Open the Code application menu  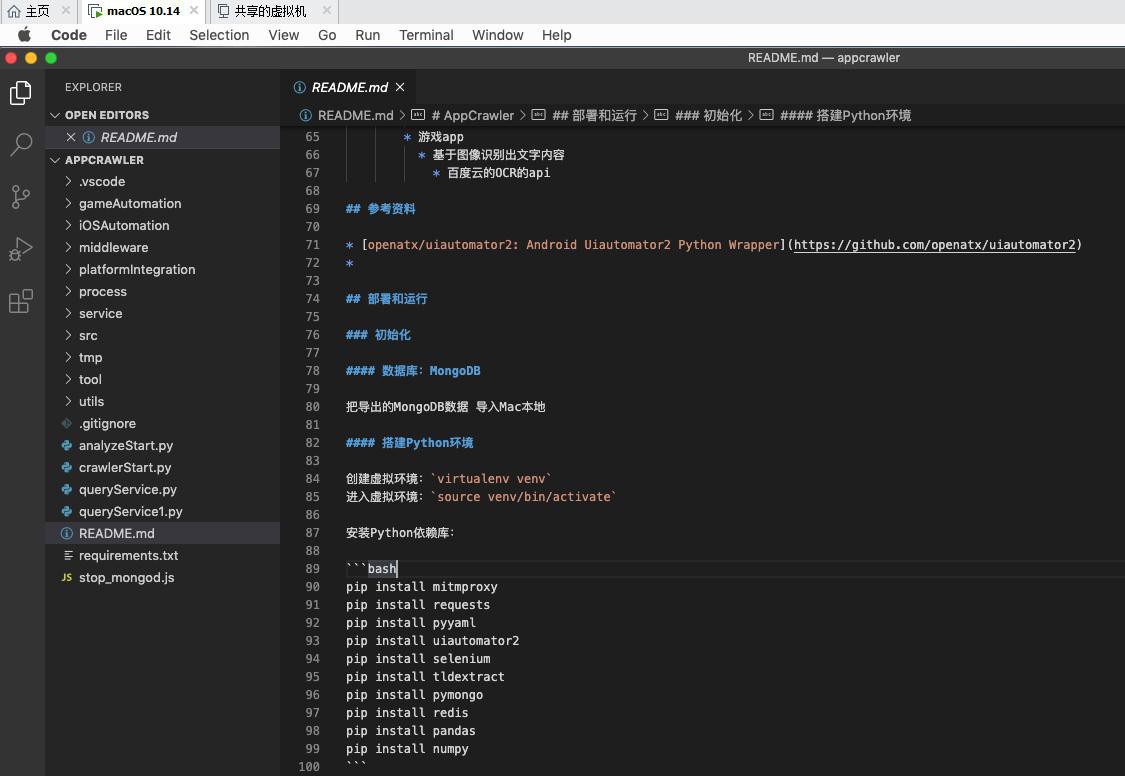click(69, 35)
